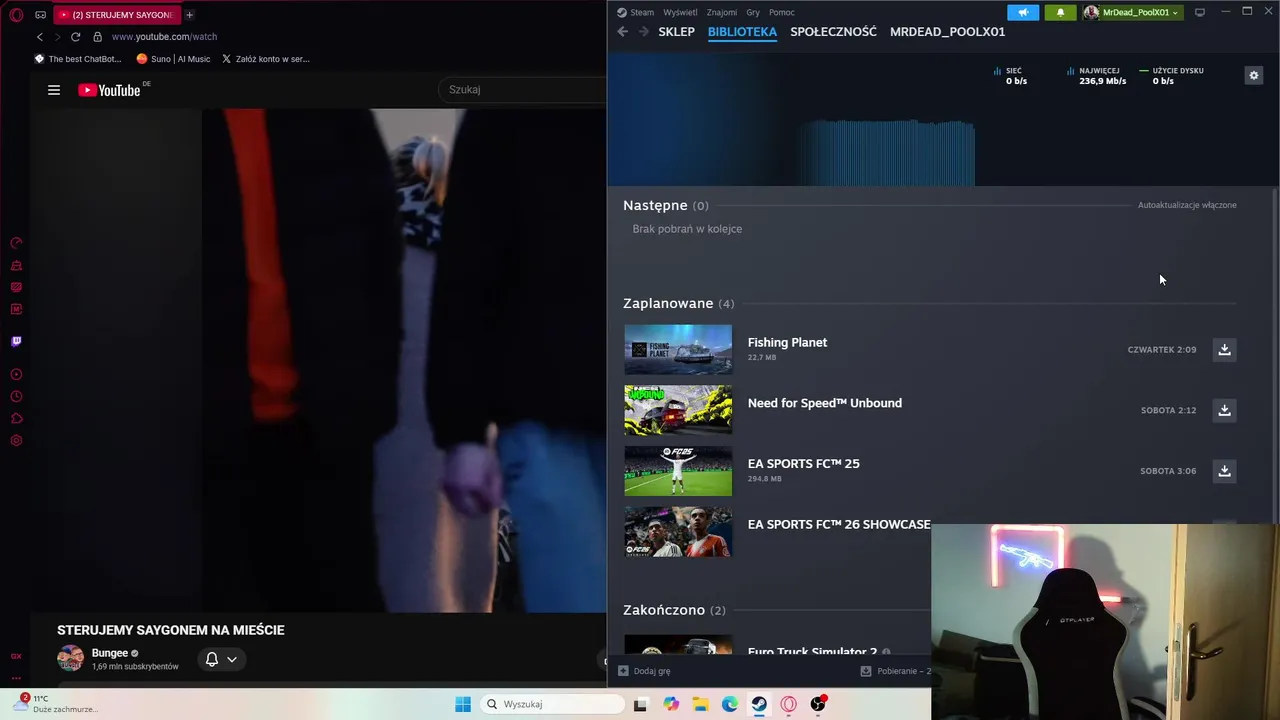
Task: Open Twitch in Opera sidebar
Action: [x=16, y=341]
